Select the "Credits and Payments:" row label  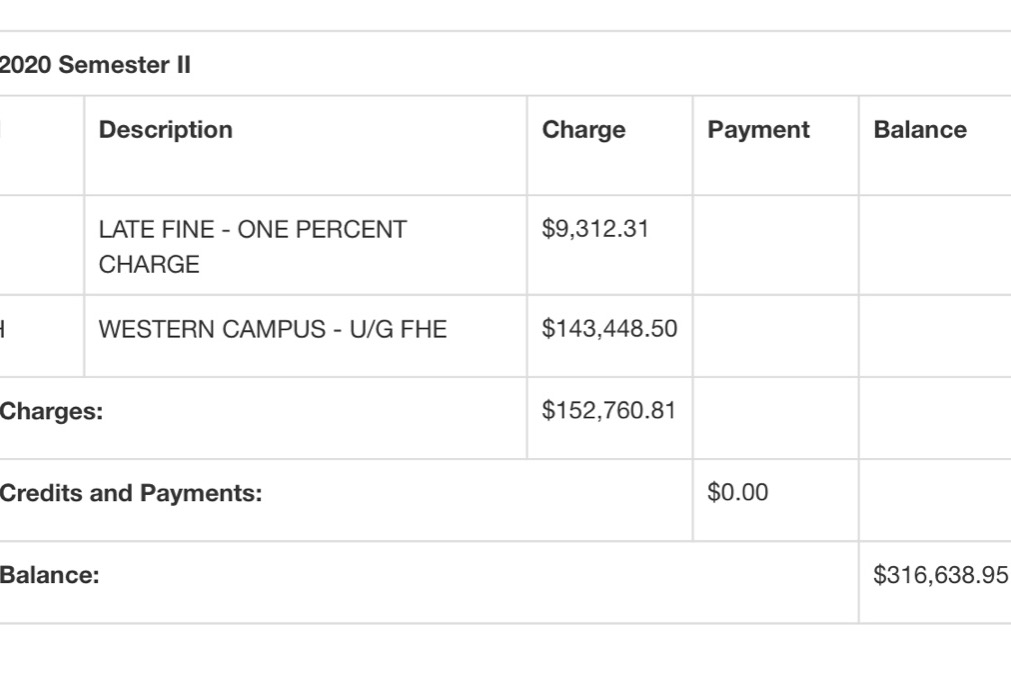[131, 493]
